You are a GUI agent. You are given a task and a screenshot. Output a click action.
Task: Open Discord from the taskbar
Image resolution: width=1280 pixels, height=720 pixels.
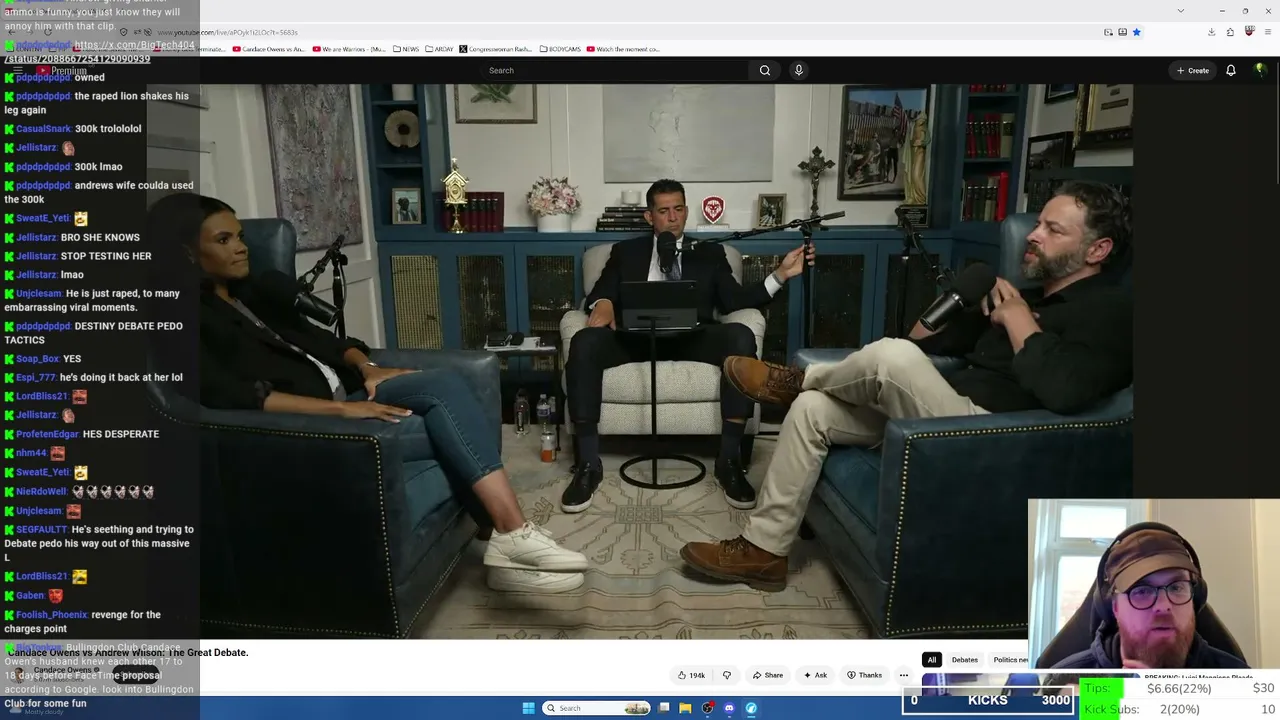[729, 708]
